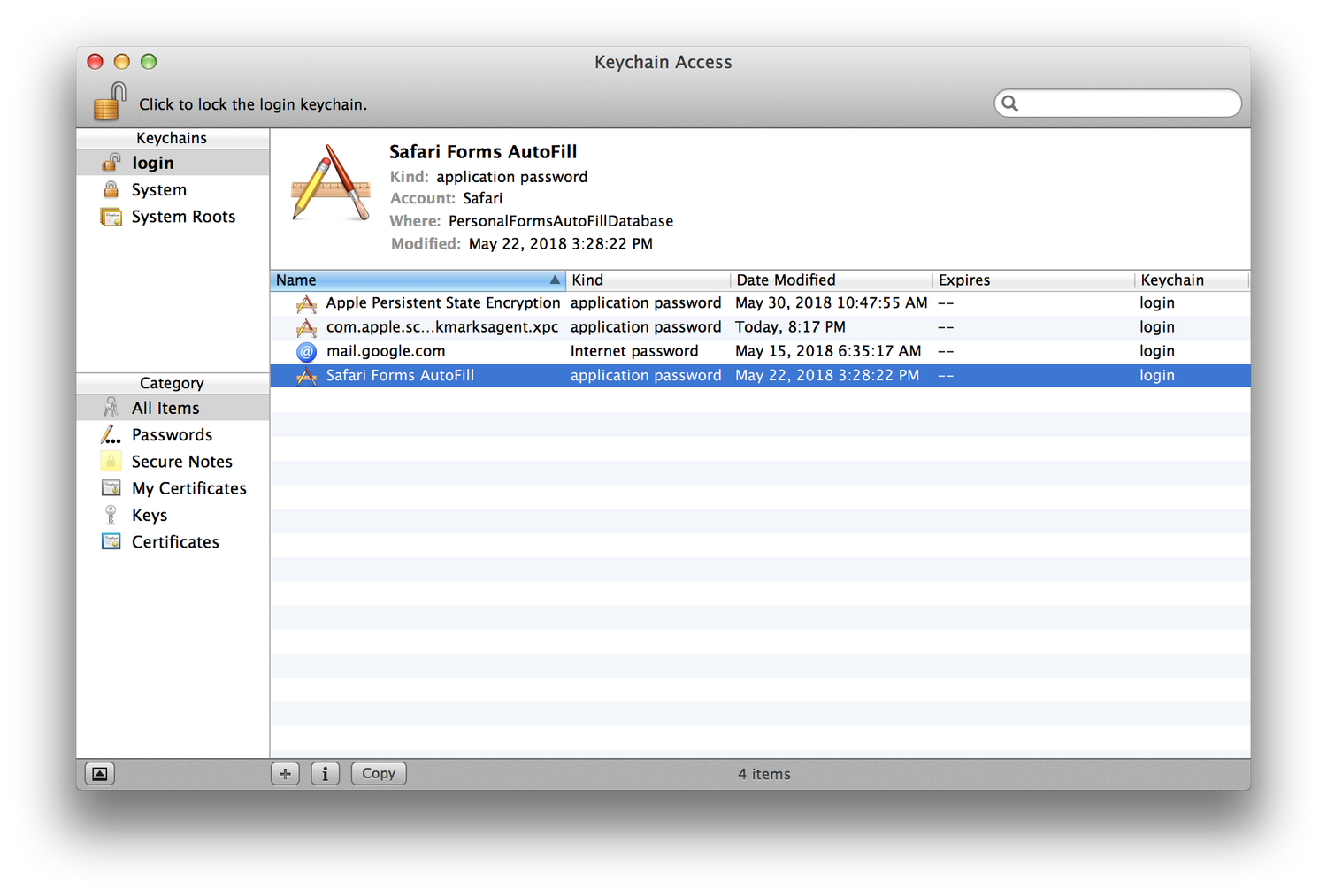Select the login keychain
The image size is (1327, 896).
point(173,163)
